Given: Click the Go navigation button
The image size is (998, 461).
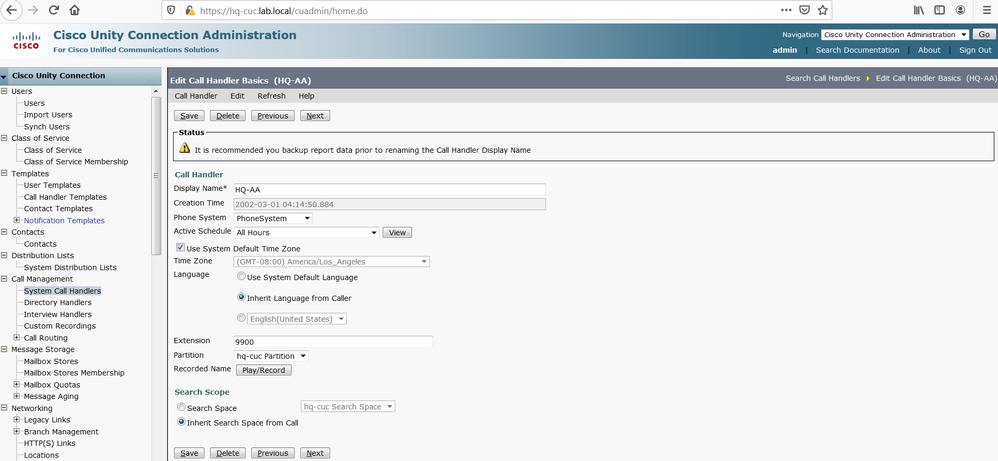Looking at the screenshot, I should tap(984, 34).
